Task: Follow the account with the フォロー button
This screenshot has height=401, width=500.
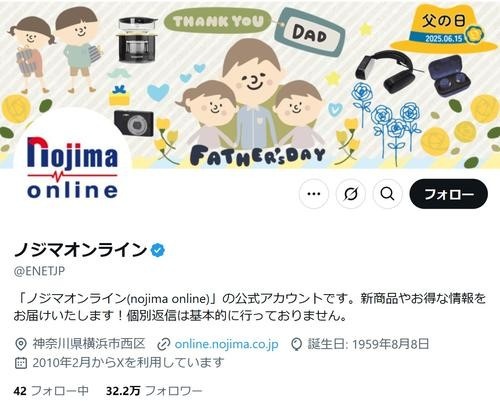Action: pyautogui.click(x=448, y=194)
